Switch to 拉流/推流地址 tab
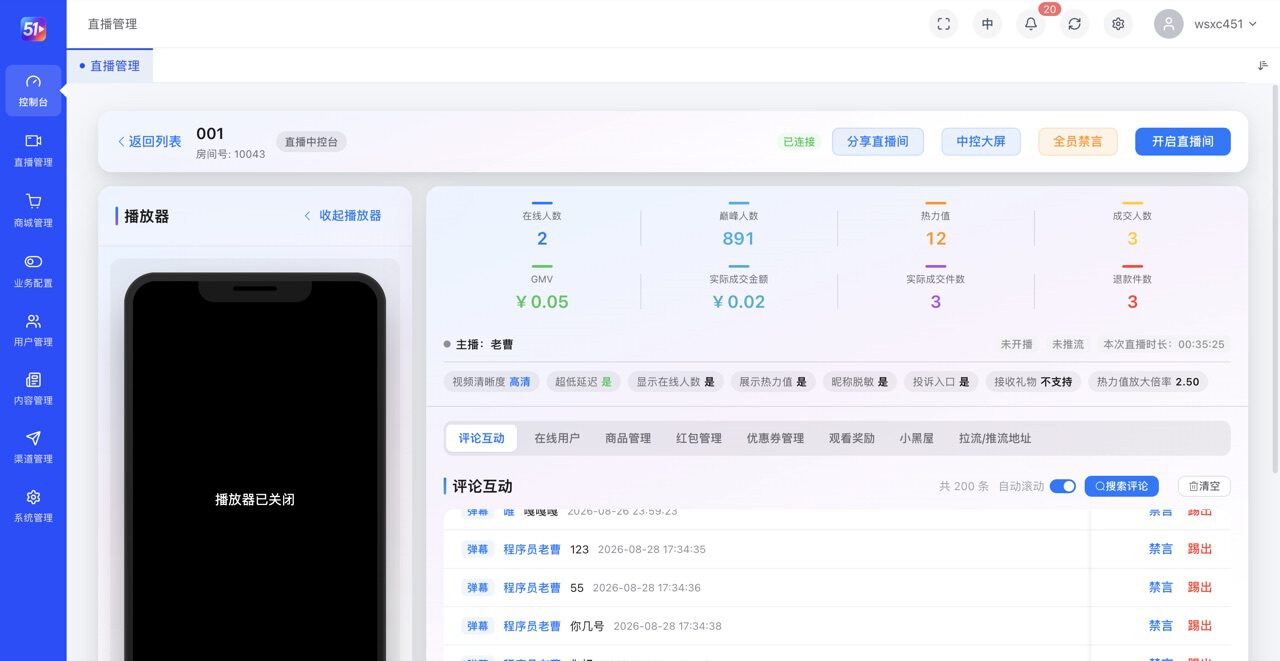 click(995, 438)
